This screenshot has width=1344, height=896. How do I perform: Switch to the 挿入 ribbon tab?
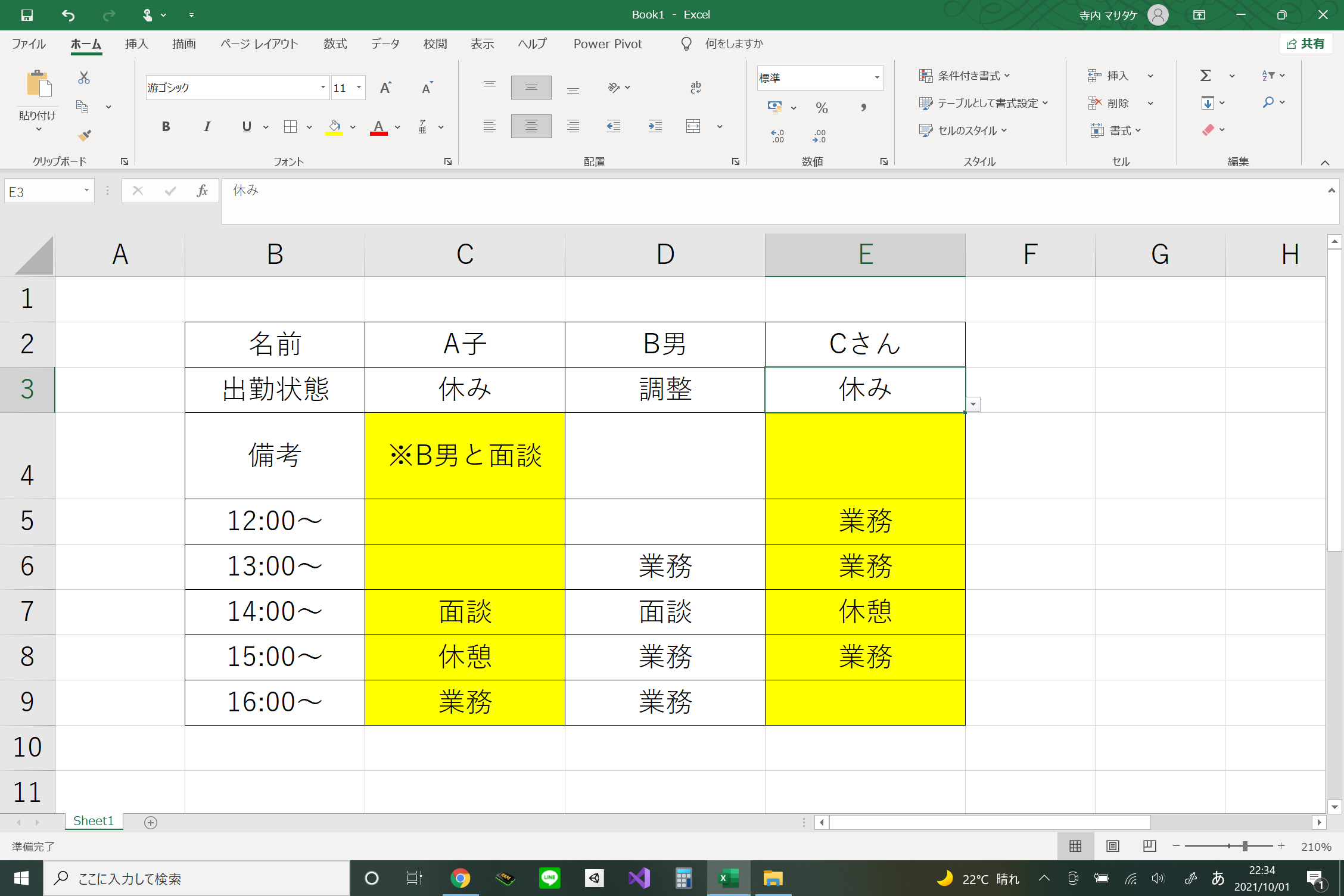(x=136, y=43)
